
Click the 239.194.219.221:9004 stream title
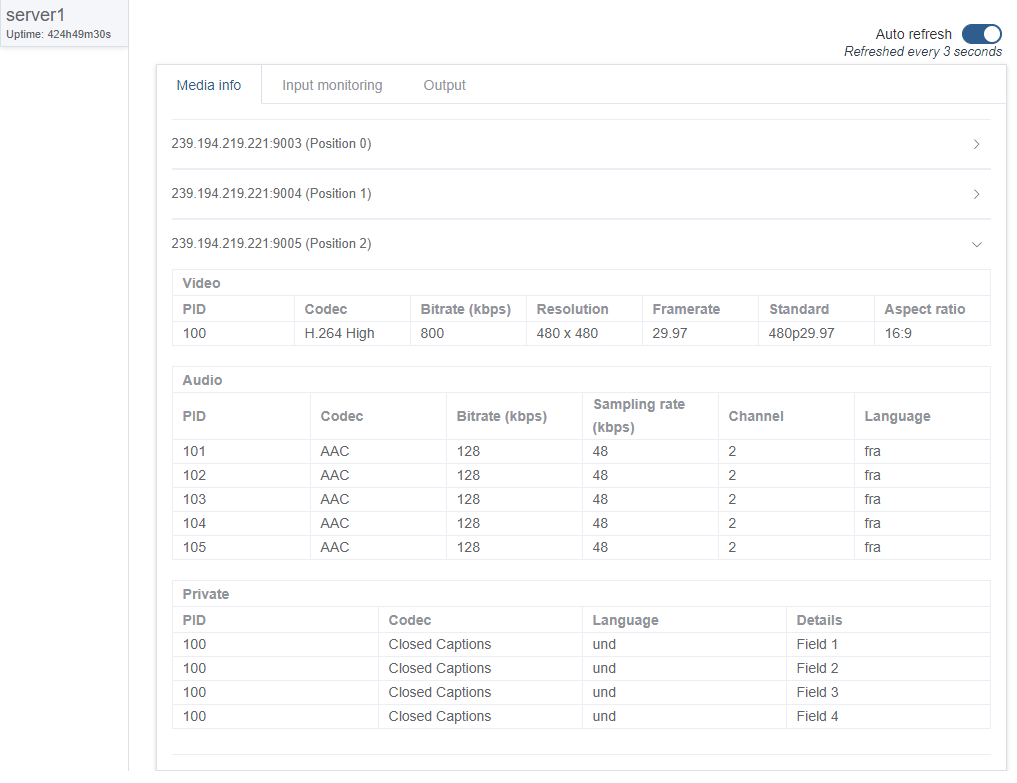tap(271, 194)
